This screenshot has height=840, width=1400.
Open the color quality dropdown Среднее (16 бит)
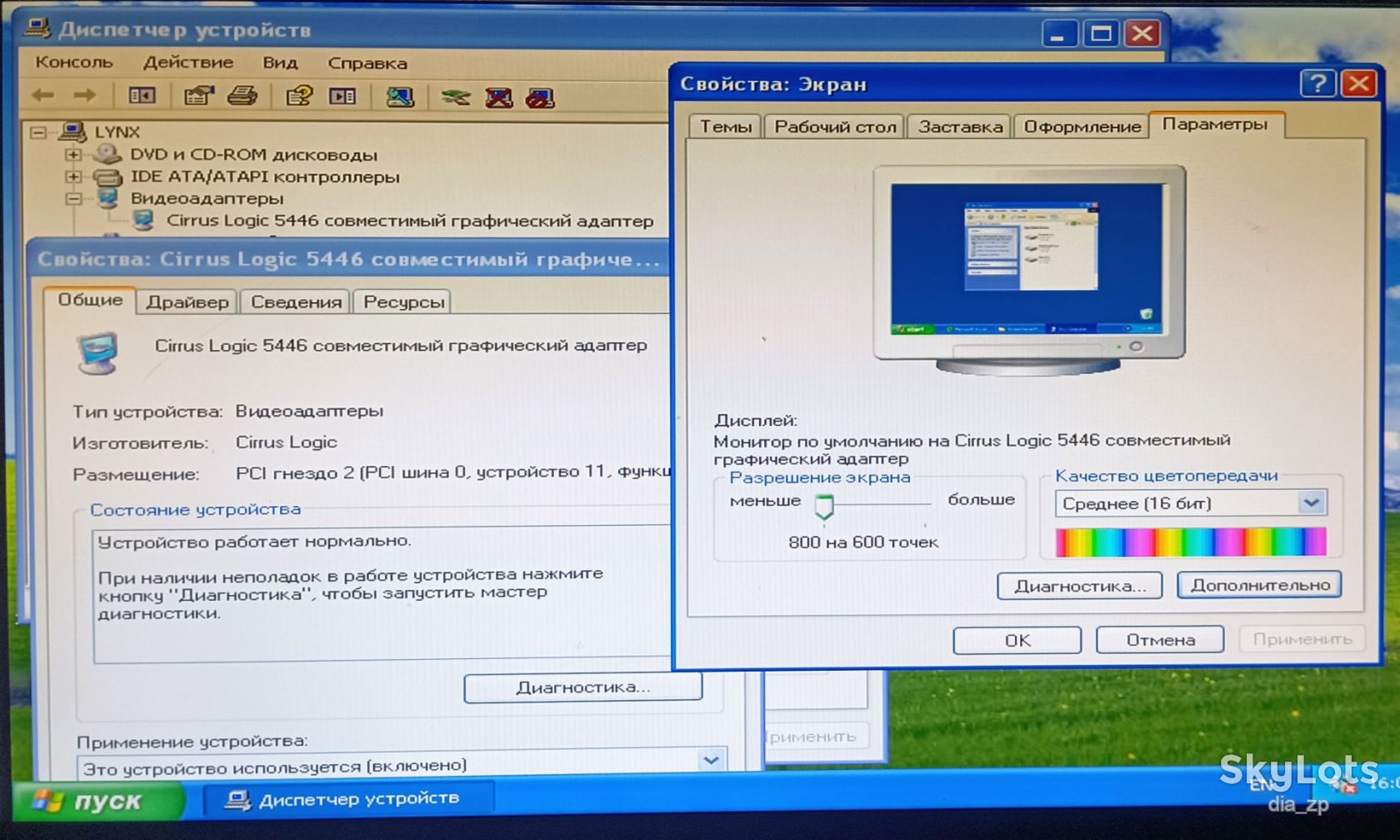1312,502
